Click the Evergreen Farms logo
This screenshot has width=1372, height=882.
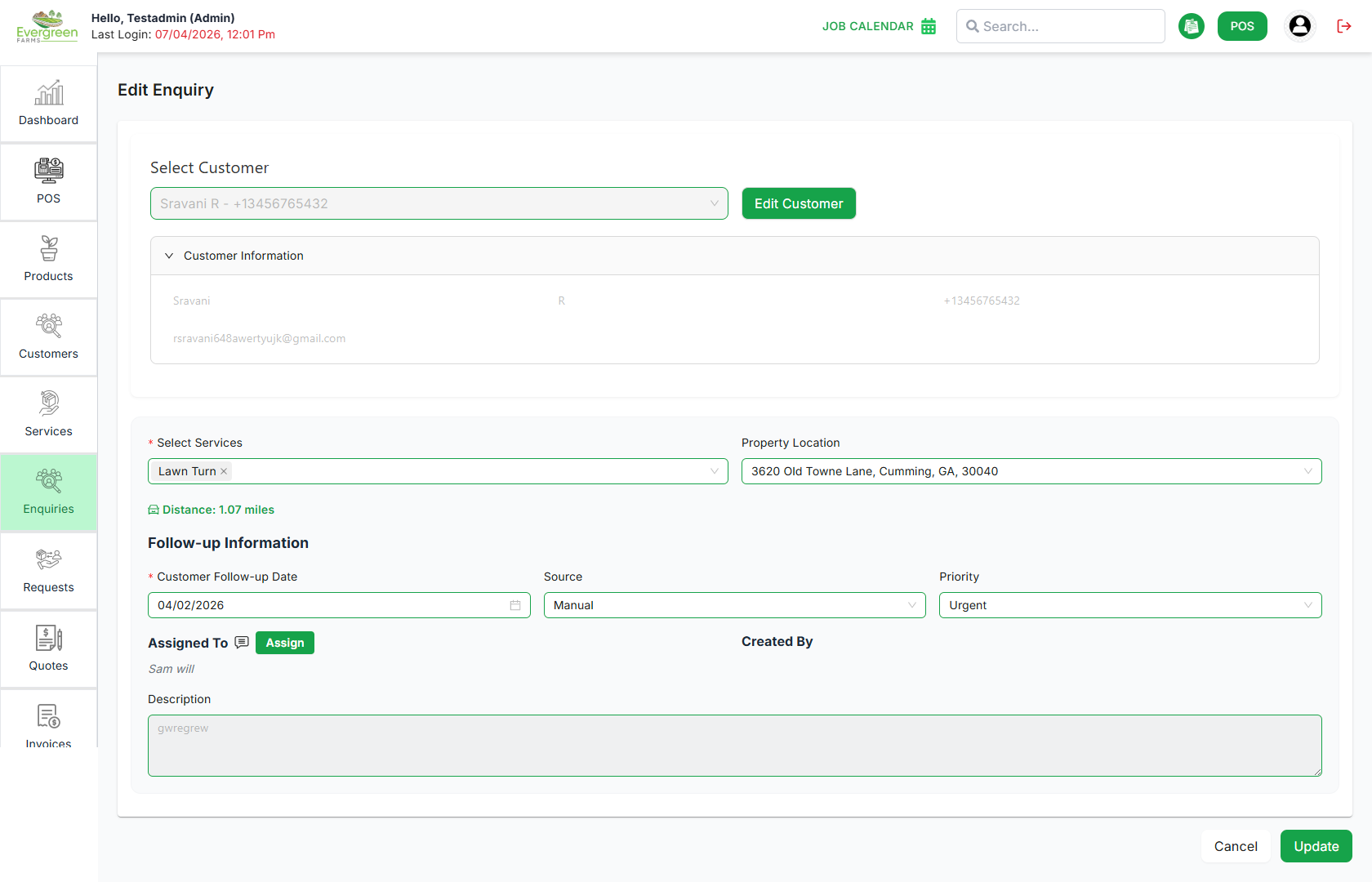pyautogui.click(x=47, y=26)
